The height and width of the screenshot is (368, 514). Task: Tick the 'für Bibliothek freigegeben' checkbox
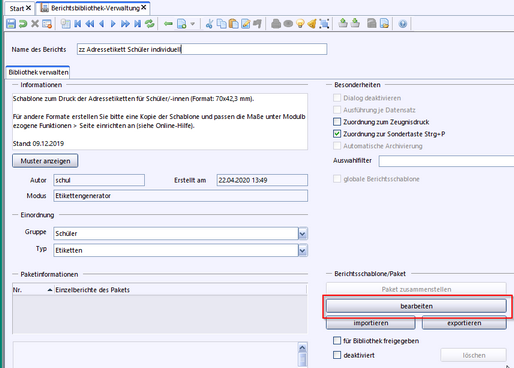coord(337,341)
